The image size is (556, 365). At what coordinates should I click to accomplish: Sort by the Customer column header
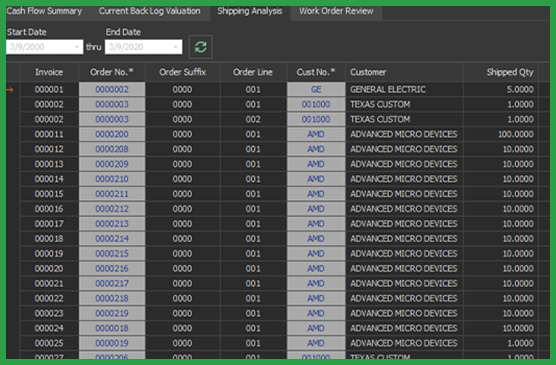tap(404, 72)
